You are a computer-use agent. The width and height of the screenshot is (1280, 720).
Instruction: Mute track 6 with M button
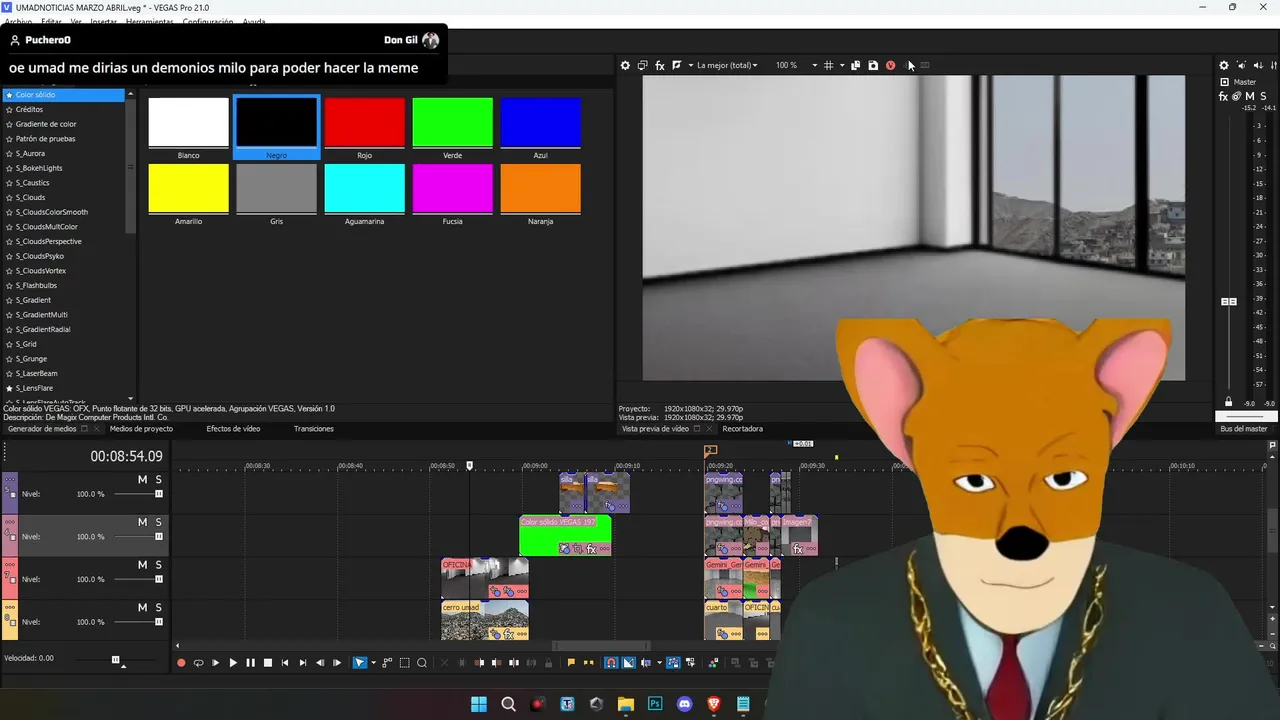142,522
